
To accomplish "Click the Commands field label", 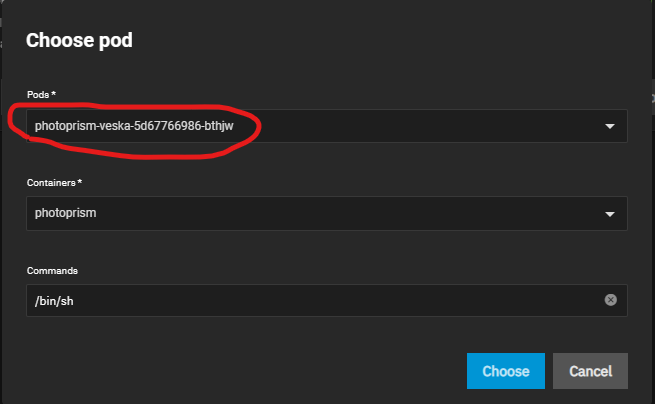I will tap(52, 271).
